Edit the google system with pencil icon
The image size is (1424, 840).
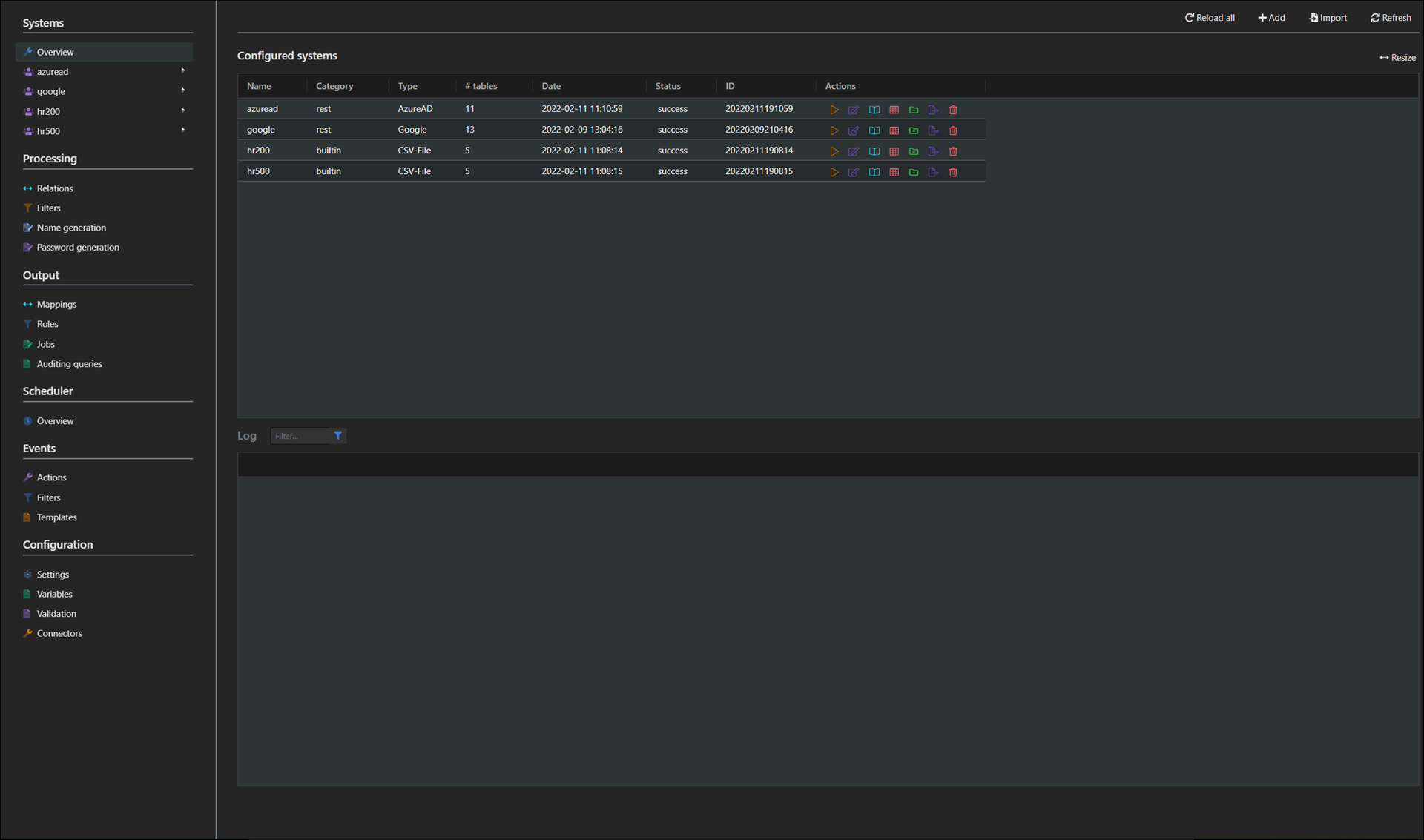(854, 130)
